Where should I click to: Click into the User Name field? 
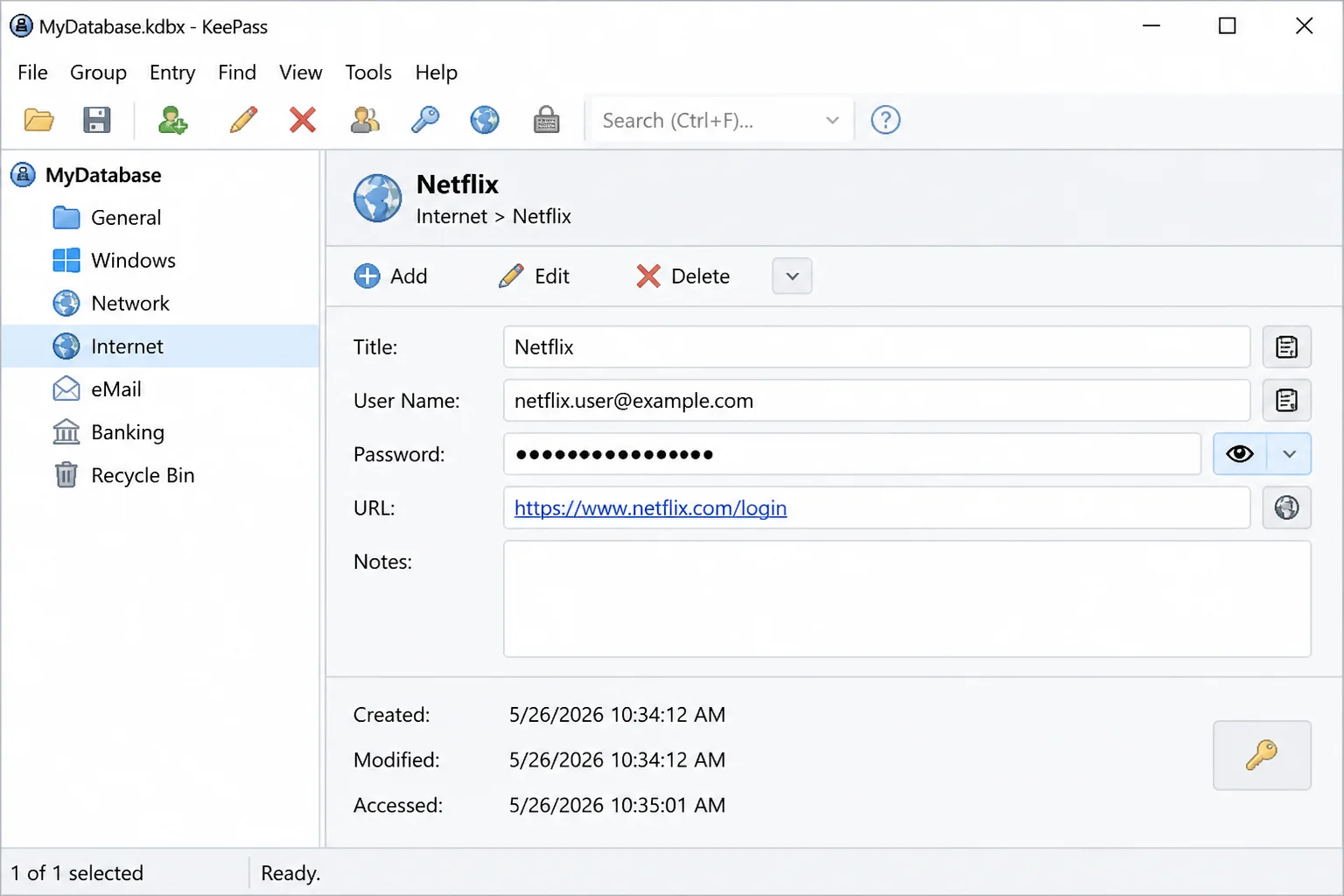point(877,401)
